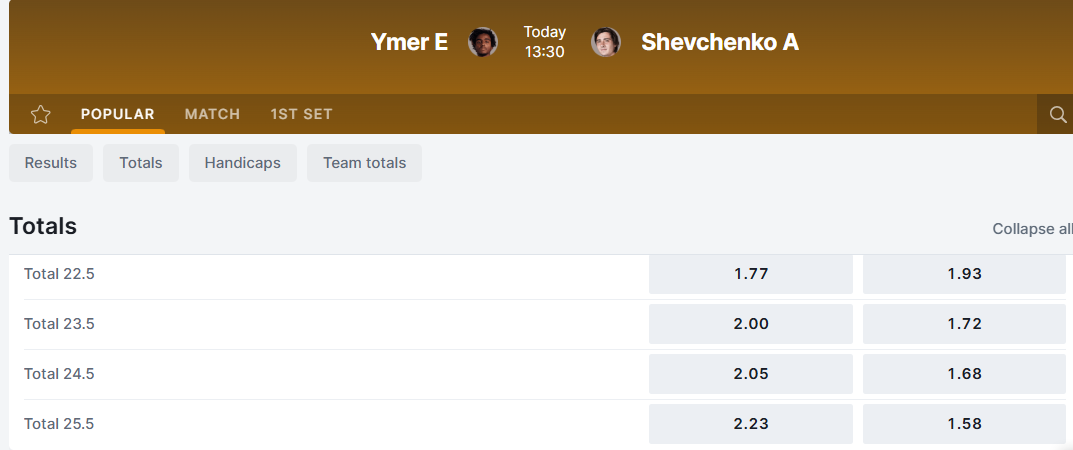The width and height of the screenshot is (1073, 450).
Task: Bet on 2.23 for Total 25.5
Action: (750, 424)
